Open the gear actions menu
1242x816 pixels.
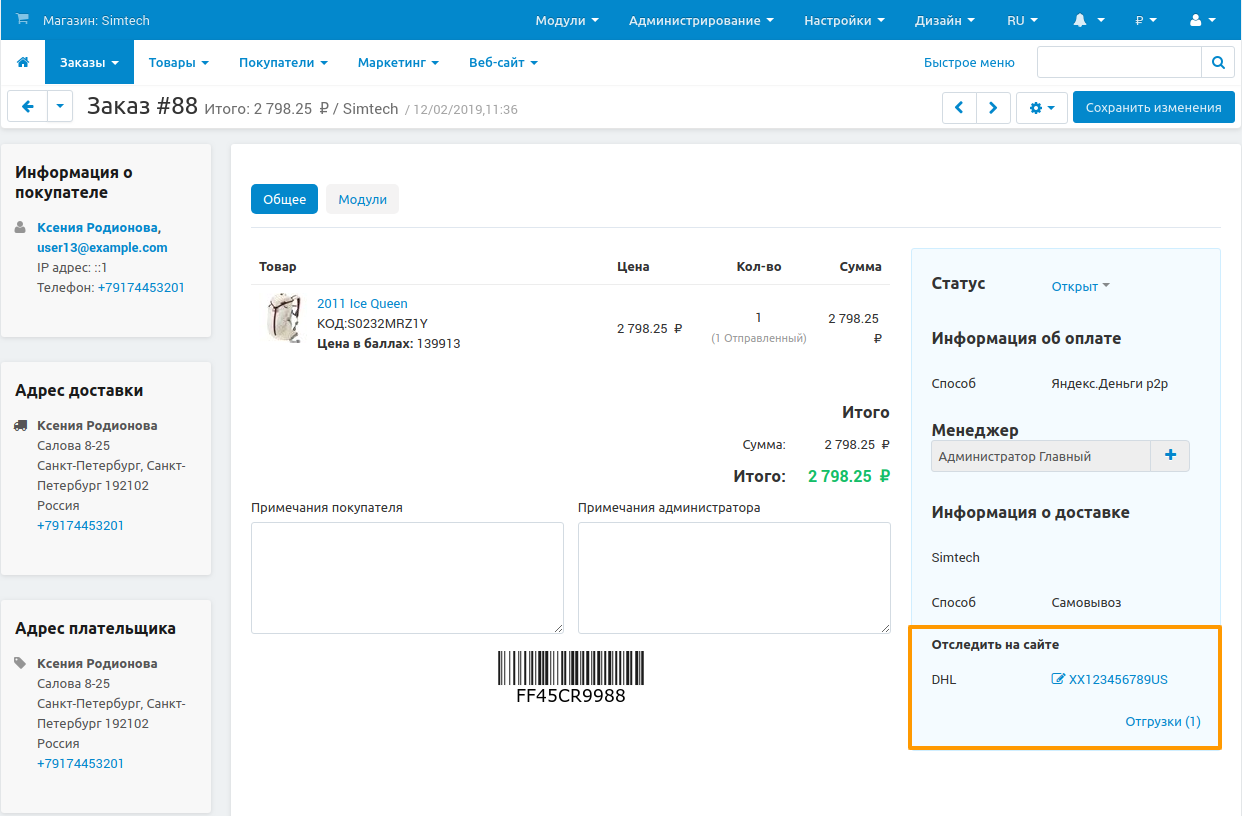(x=1041, y=108)
